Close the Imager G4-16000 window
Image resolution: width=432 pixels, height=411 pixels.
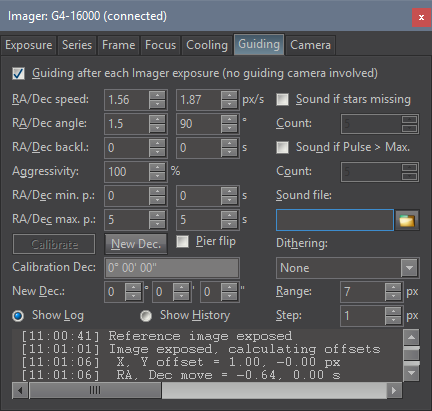coord(421,17)
